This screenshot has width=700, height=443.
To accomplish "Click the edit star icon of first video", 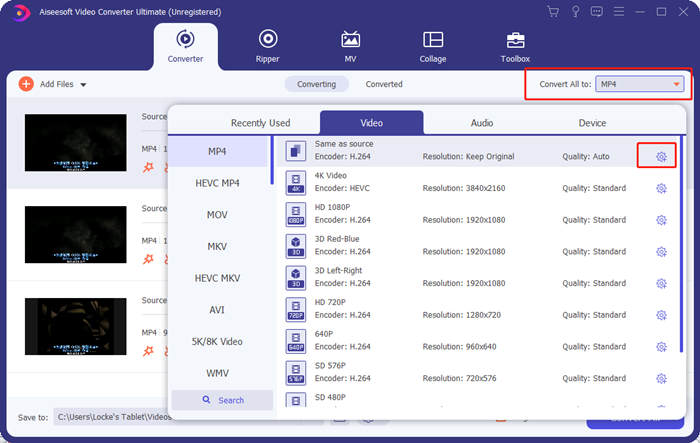I will pyautogui.click(x=148, y=167).
